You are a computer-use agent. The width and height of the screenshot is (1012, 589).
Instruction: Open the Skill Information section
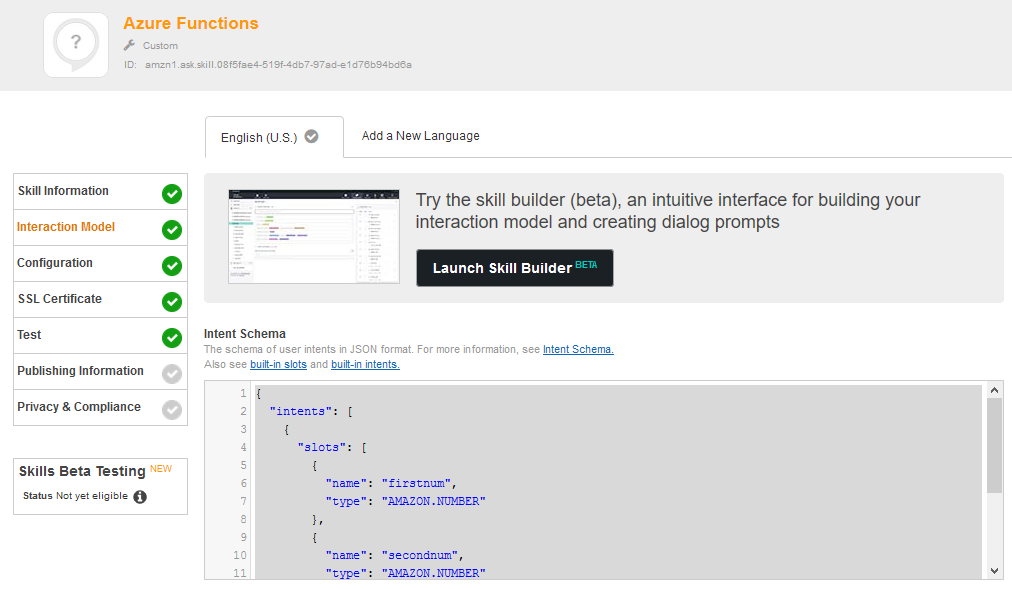(x=101, y=192)
